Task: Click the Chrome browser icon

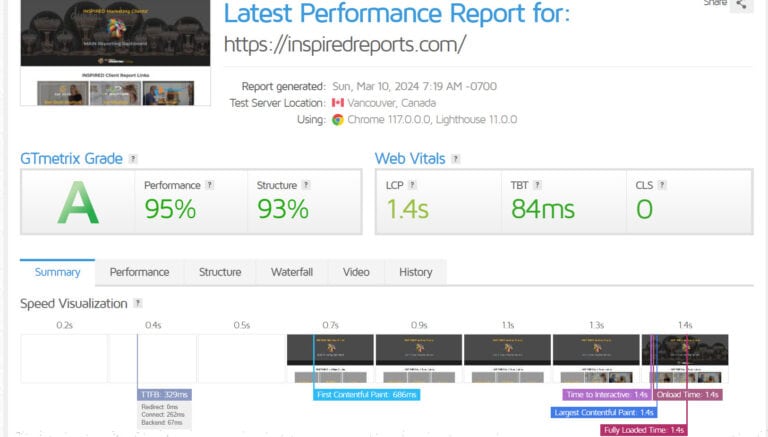Action: [x=338, y=120]
